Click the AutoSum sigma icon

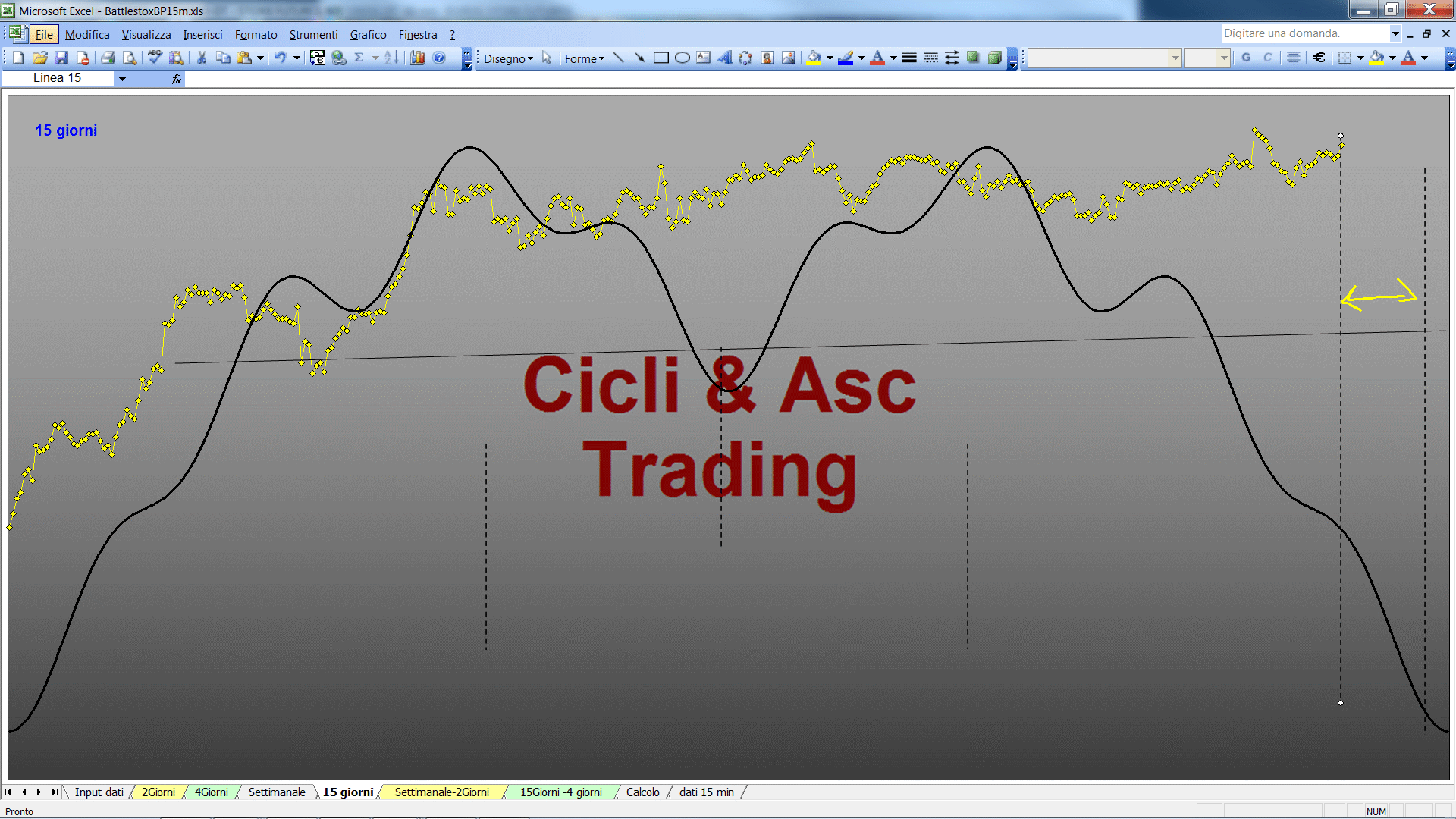[359, 58]
